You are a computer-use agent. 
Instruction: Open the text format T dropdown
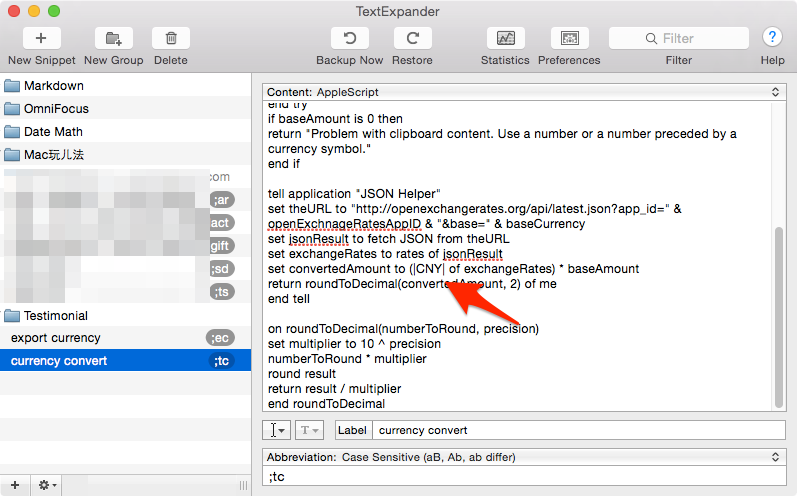(x=309, y=430)
